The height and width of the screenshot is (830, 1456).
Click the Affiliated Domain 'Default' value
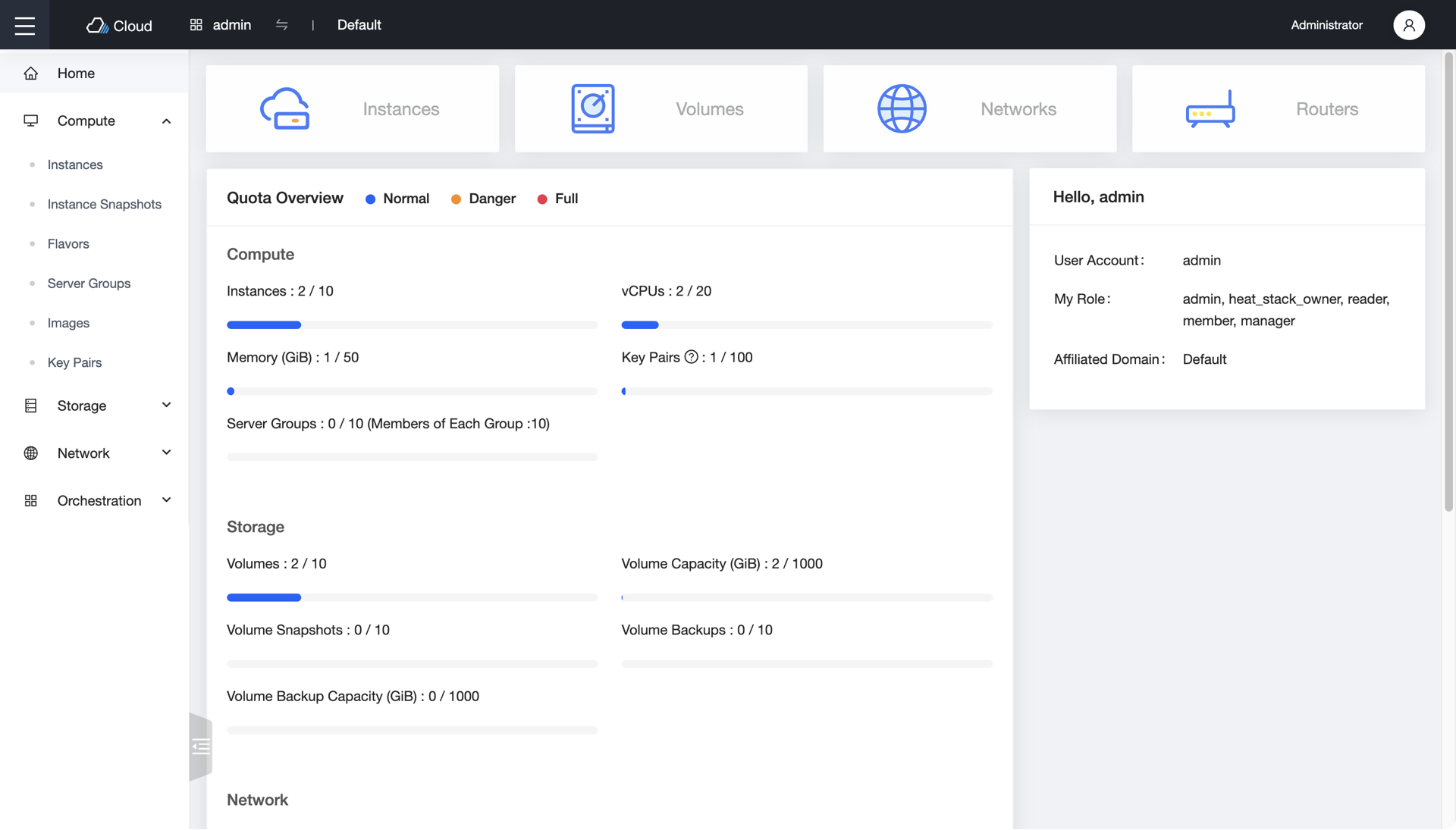click(x=1204, y=359)
